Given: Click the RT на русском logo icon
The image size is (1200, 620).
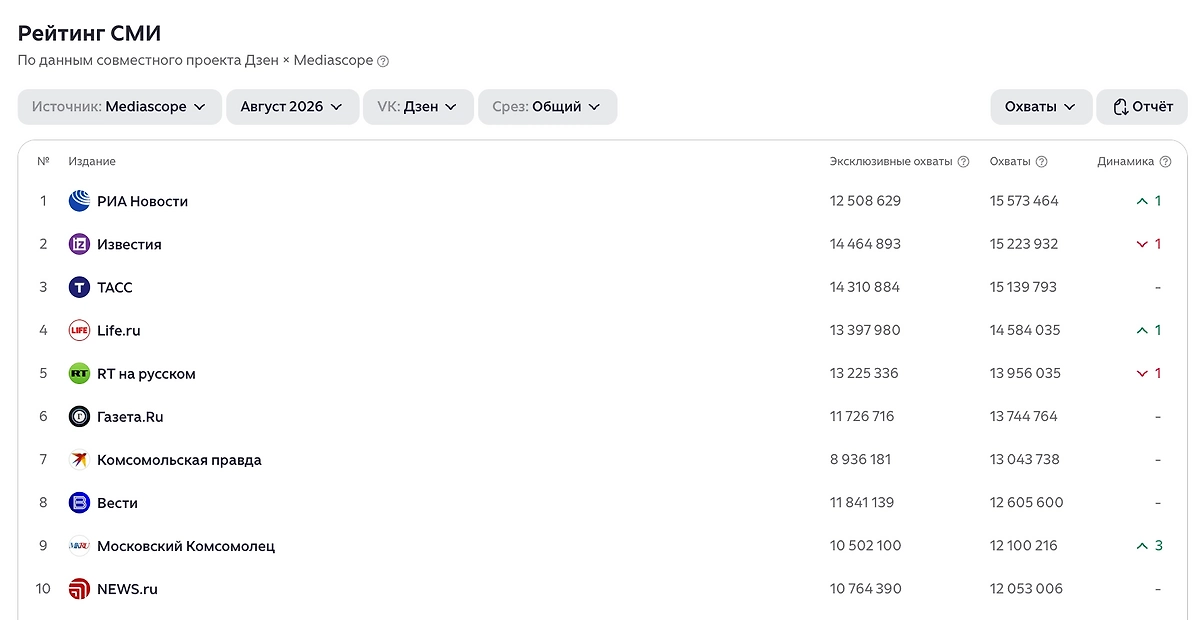Looking at the screenshot, I should click(79, 374).
